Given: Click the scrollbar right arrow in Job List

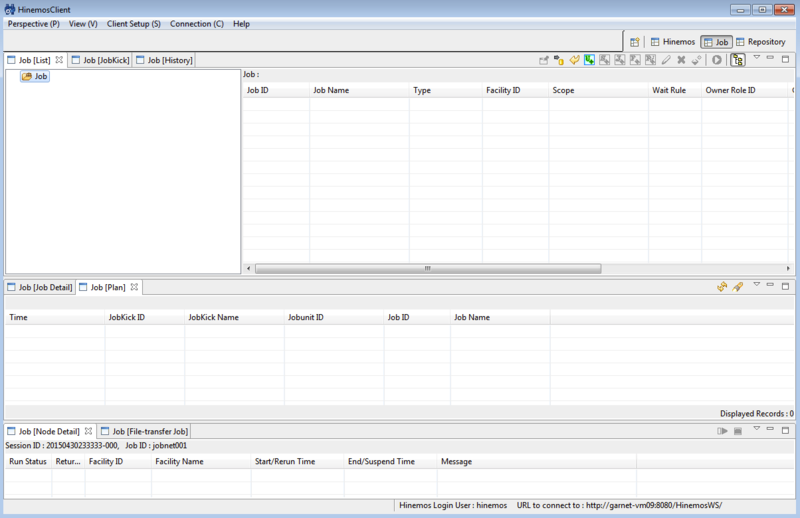Looking at the screenshot, I should [x=788, y=268].
